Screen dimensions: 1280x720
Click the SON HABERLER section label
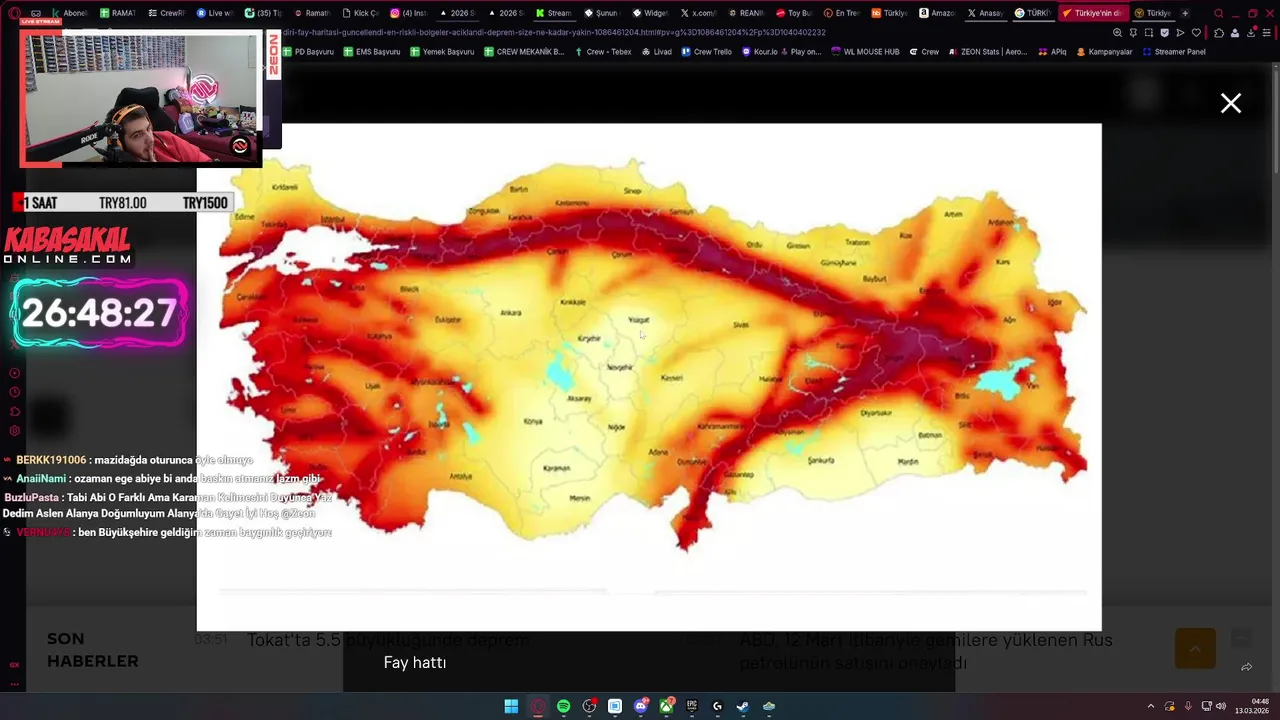click(x=93, y=650)
